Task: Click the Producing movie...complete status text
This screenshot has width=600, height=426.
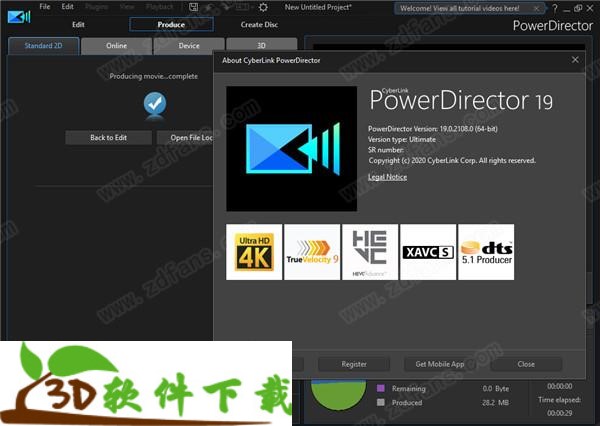Action: tap(153, 76)
